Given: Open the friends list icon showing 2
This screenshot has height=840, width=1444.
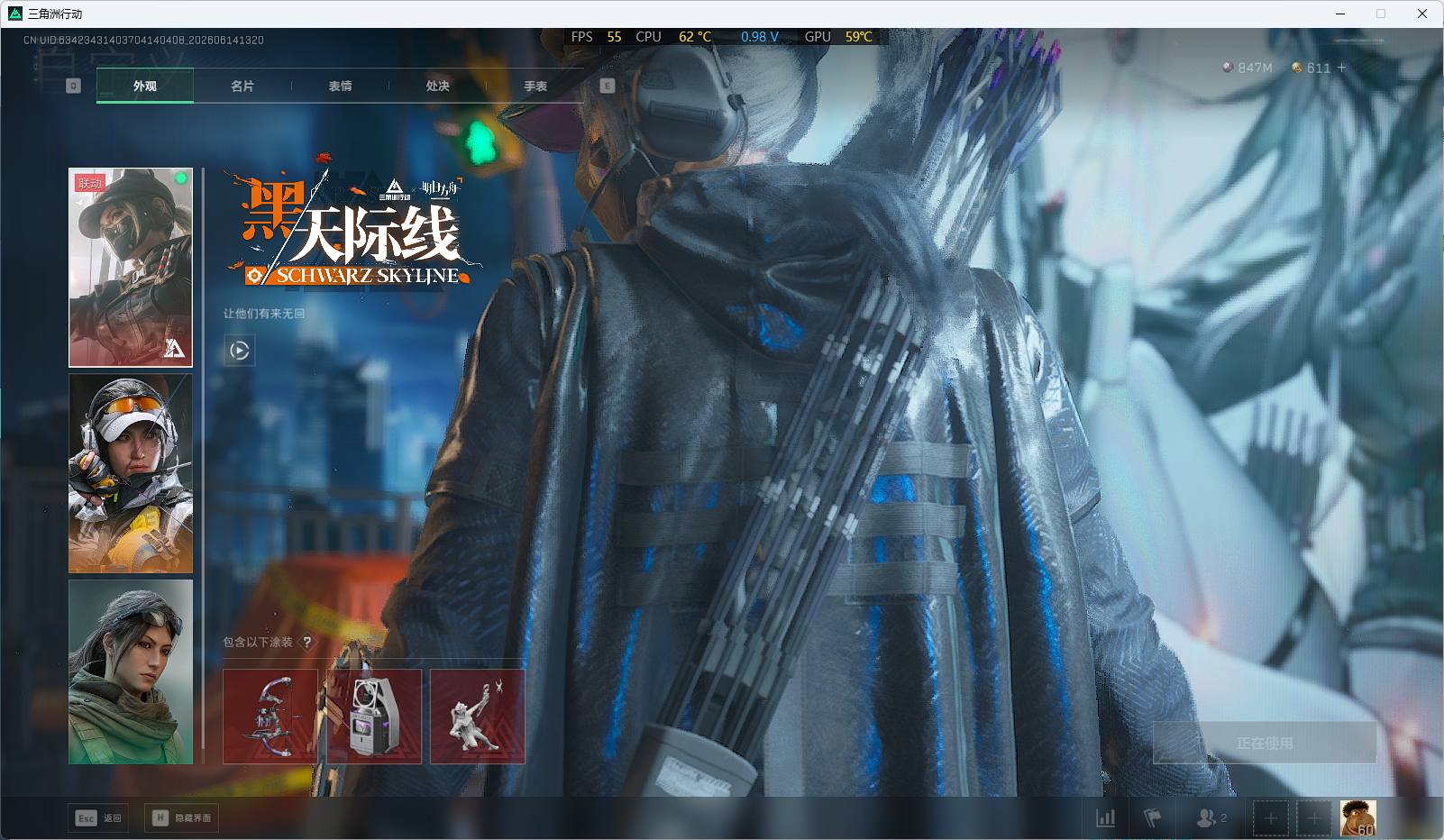Looking at the screenshot, I should point(1211,818).
